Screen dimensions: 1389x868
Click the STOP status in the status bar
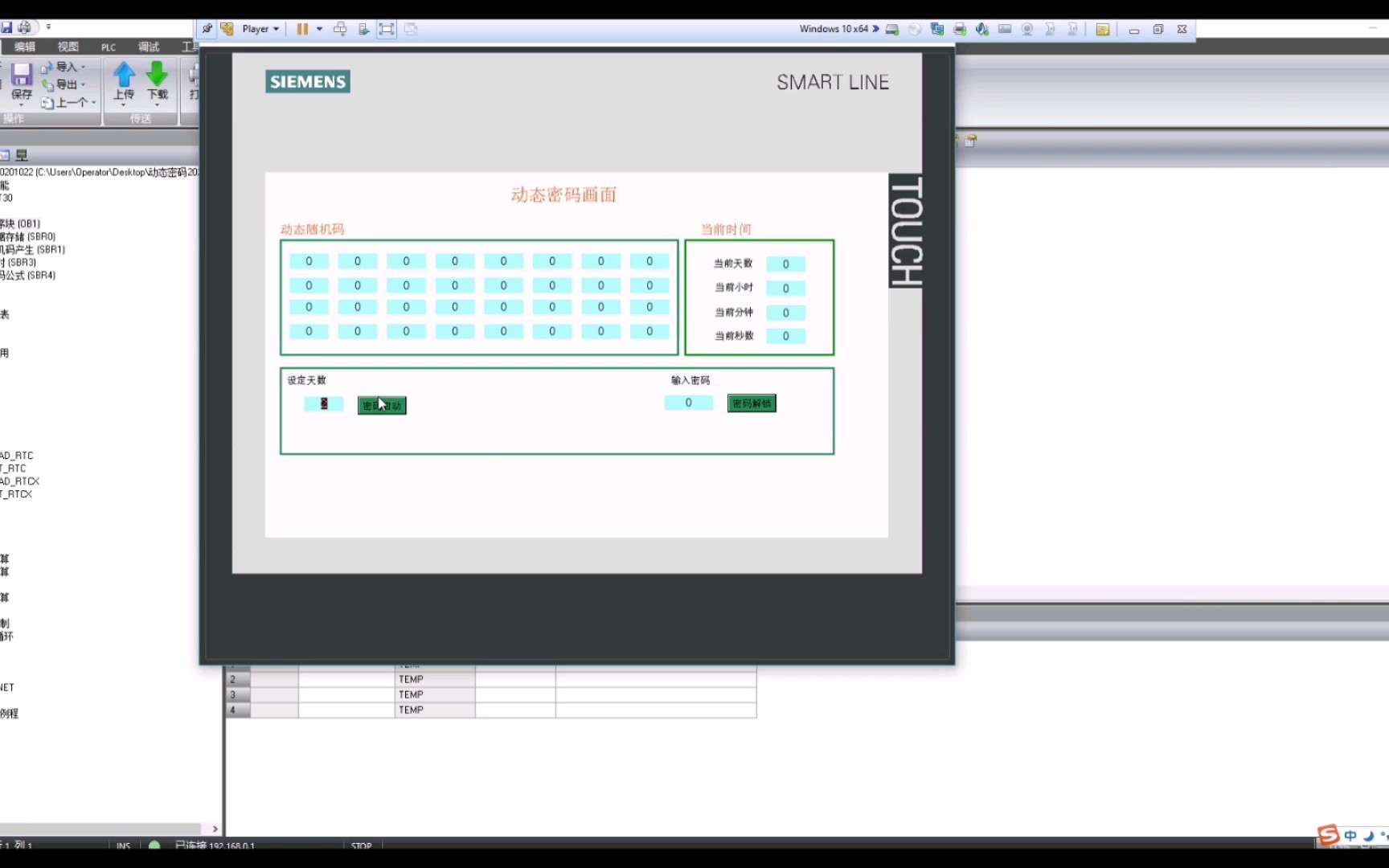click(362, 845)
